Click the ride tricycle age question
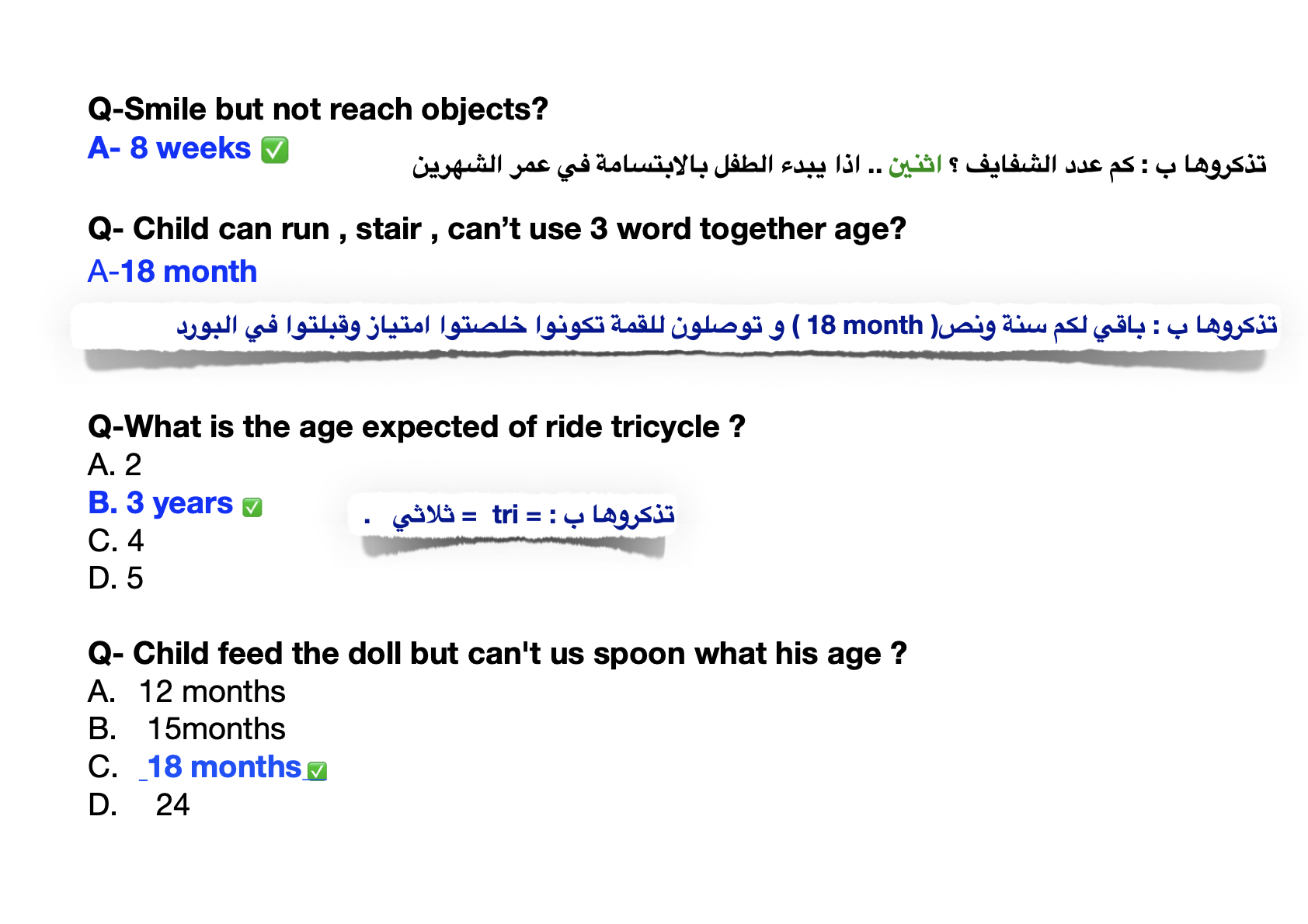This screenshot has width=1308, height=924. (x=416, y=427)
